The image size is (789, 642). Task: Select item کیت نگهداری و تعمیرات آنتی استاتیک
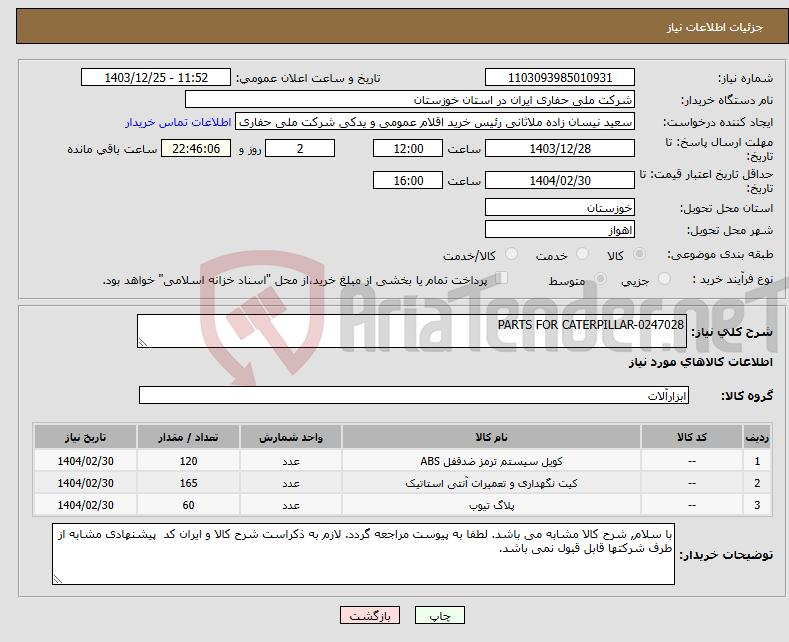click(x=491, y=484)
